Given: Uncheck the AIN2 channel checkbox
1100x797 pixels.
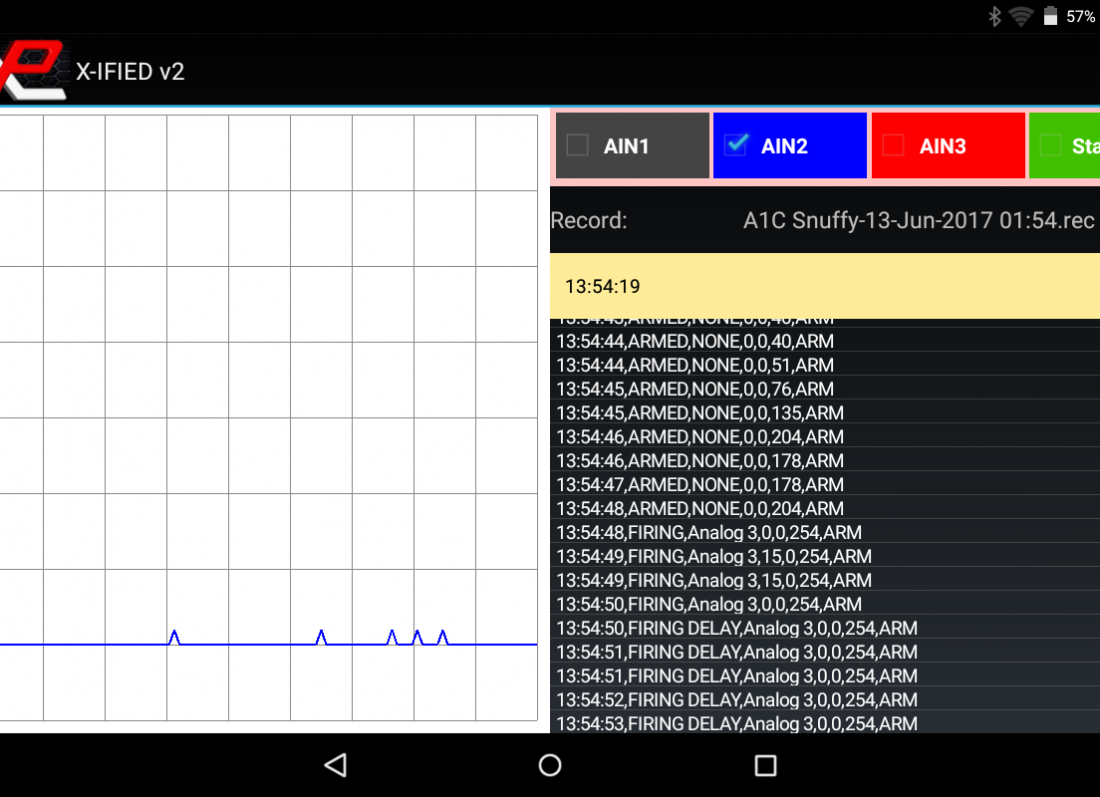Looking at the screenshot, I should pyautogui.click(x=737, y=146).
